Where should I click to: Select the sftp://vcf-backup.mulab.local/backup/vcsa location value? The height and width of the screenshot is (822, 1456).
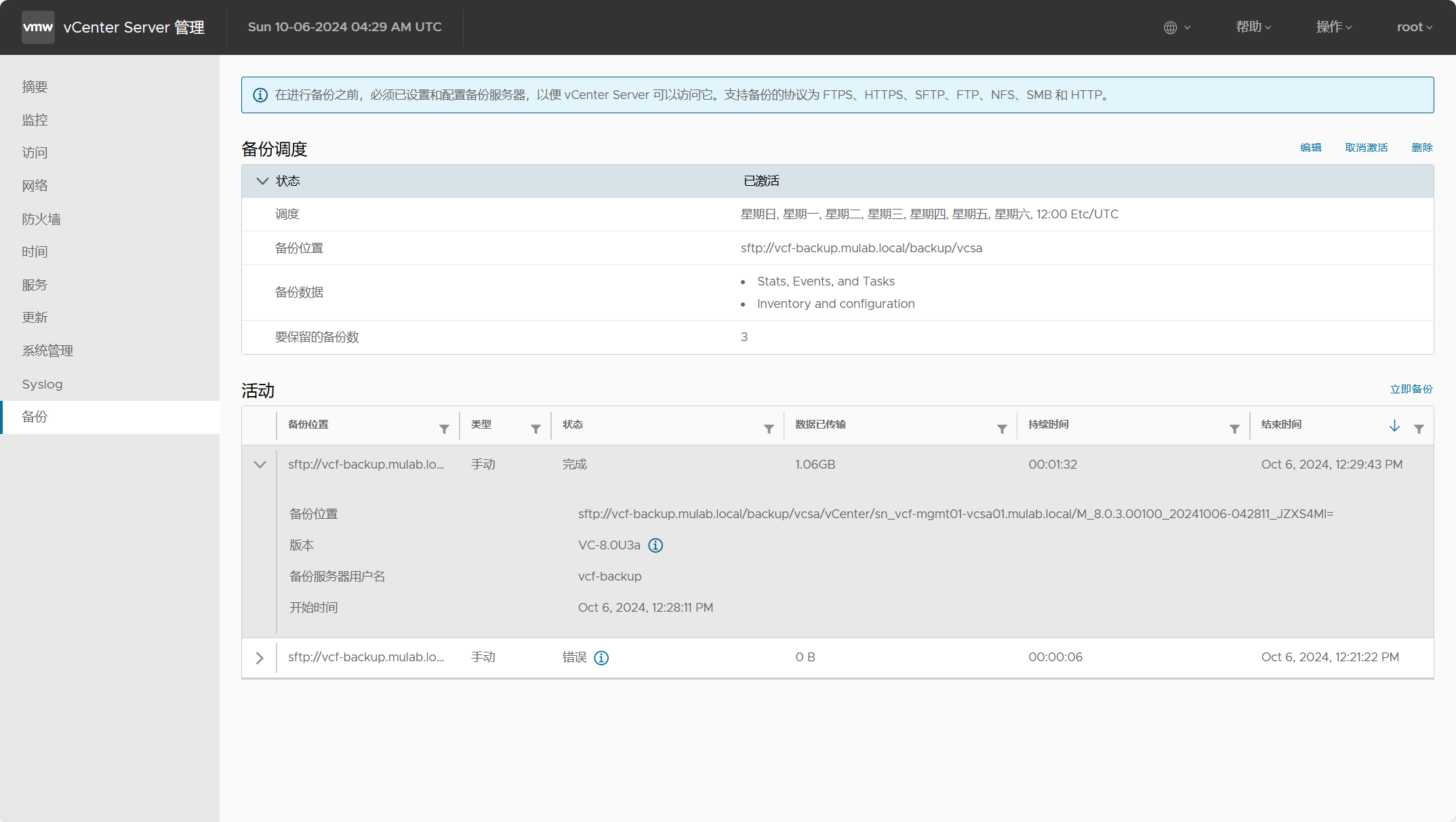(x=861, y=248)
